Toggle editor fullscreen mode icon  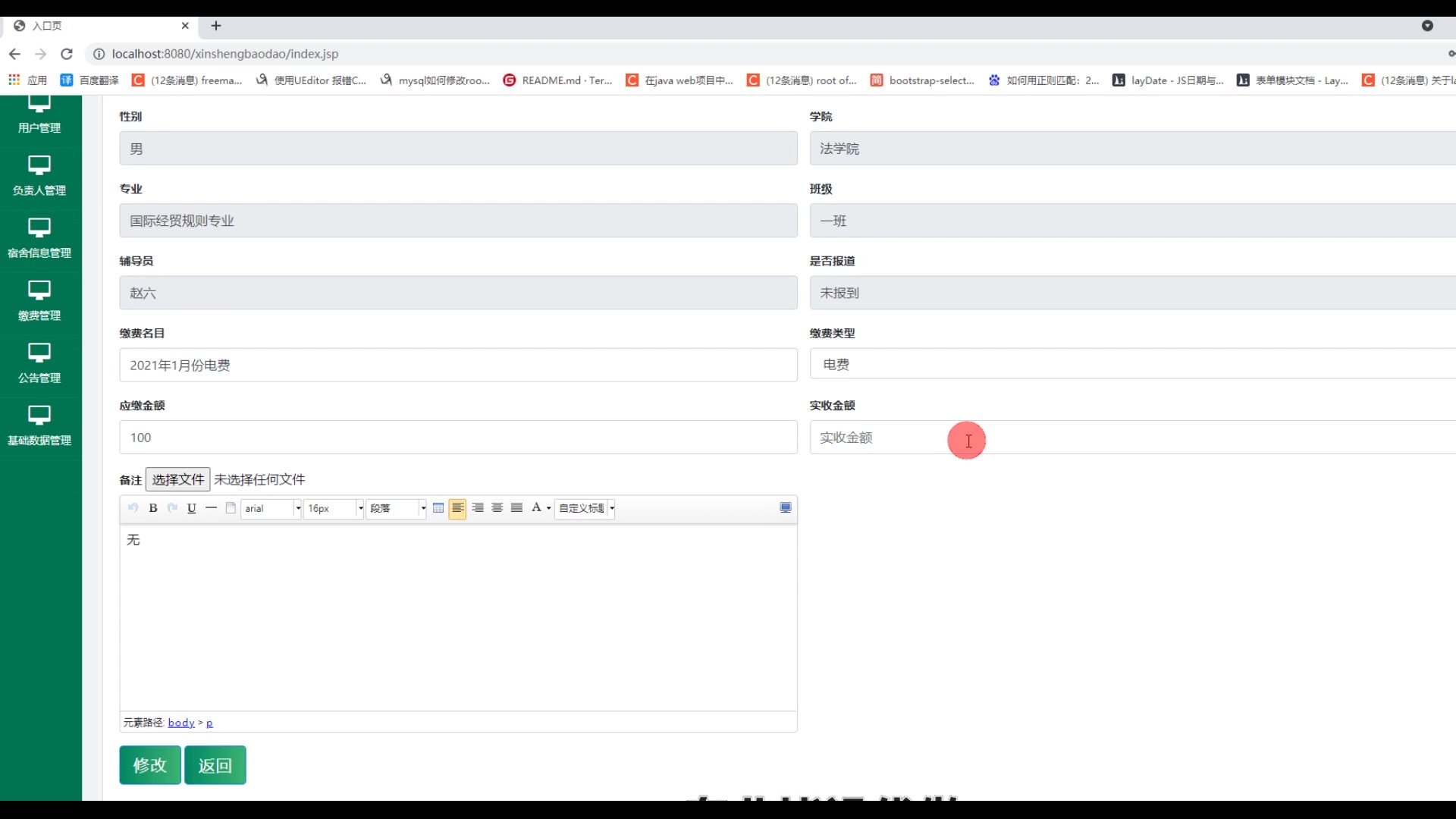click(786, 508)
